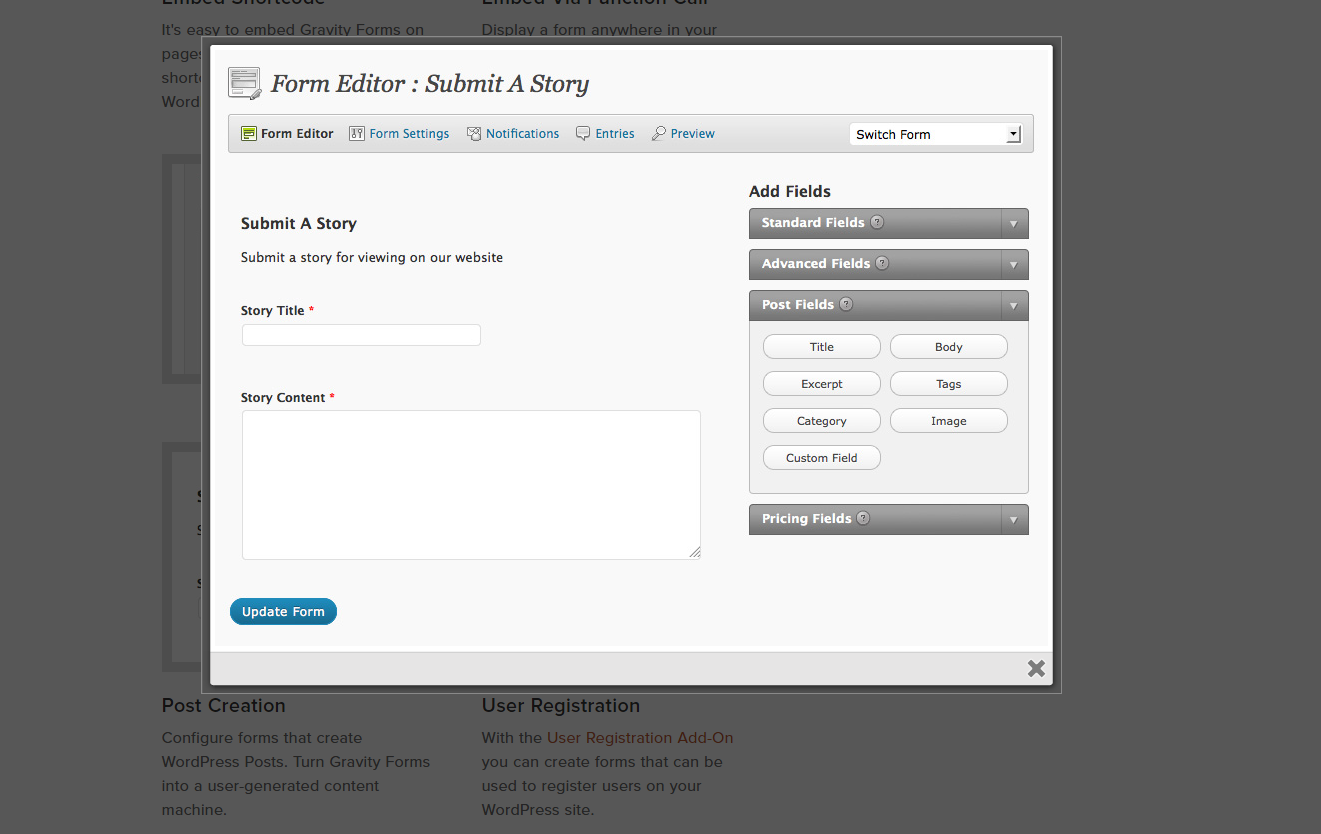This screenshot has width=1321, height=834.
Task: Expand the Standard Fields panel arrow
Action: 1013,224
